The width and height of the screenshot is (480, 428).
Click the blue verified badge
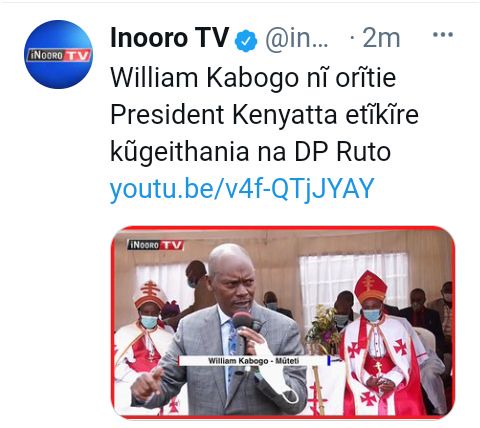click(x=246, y=40)
